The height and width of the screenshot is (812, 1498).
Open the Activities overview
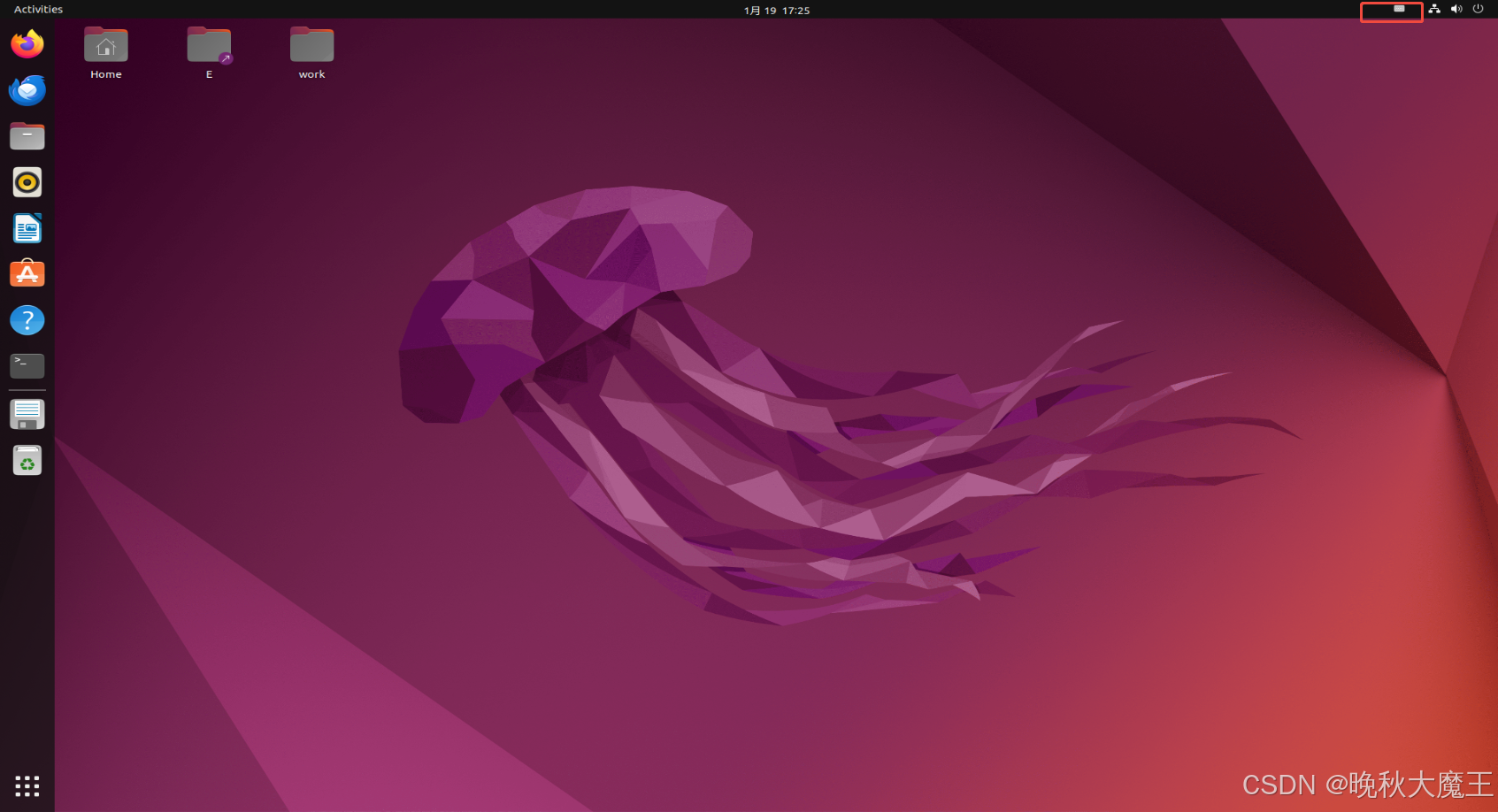click(38, 9)
